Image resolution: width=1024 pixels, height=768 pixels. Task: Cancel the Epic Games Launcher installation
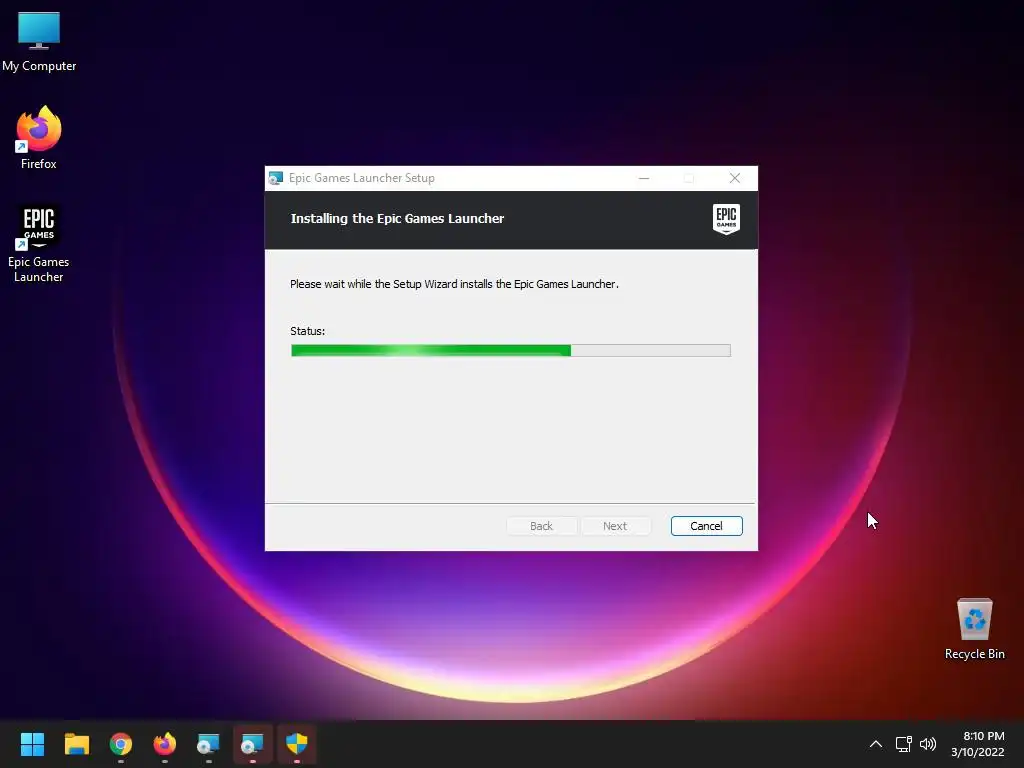(x=706, y=526)
